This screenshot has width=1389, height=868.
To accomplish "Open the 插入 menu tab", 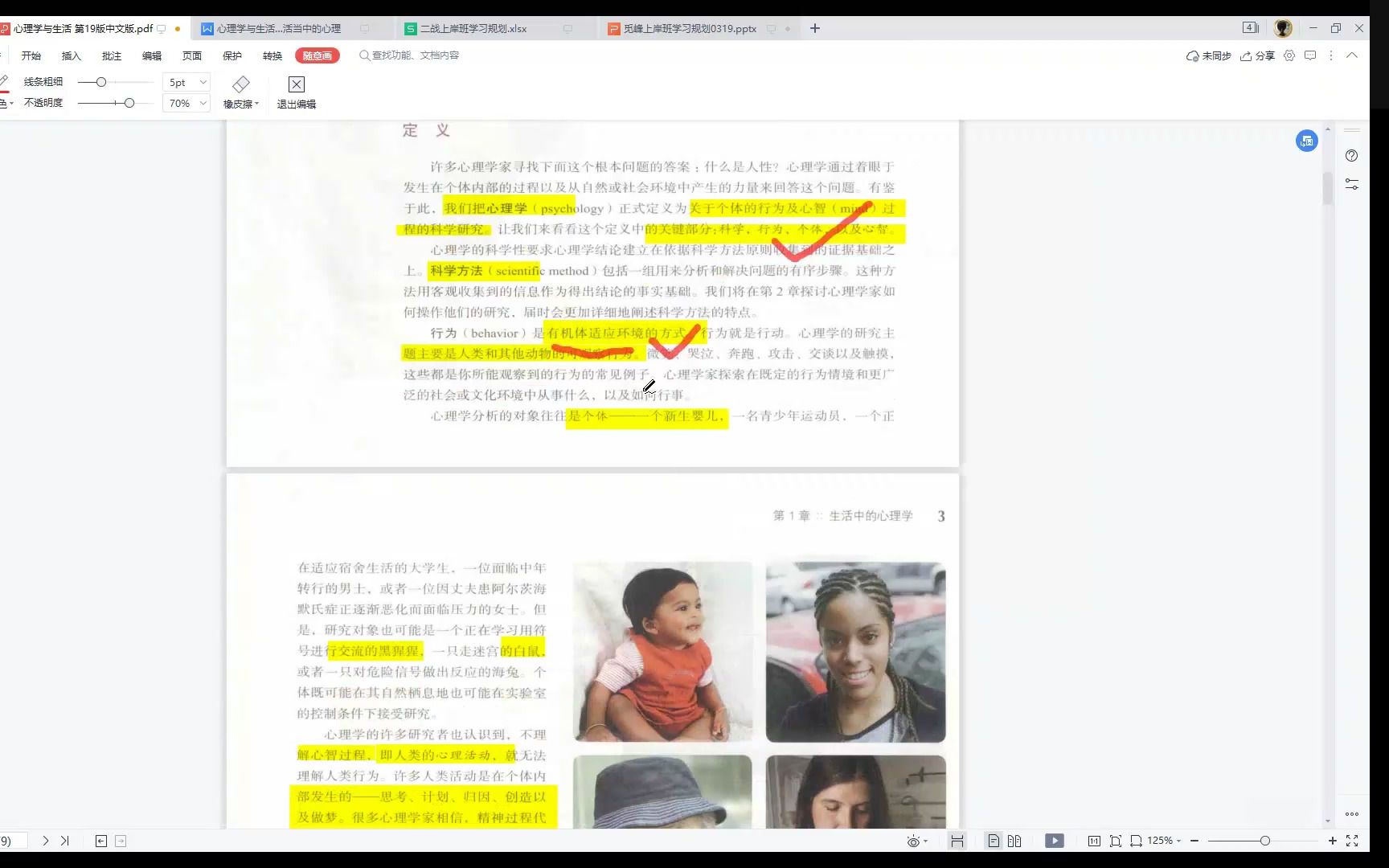I will tap(72, 55).
